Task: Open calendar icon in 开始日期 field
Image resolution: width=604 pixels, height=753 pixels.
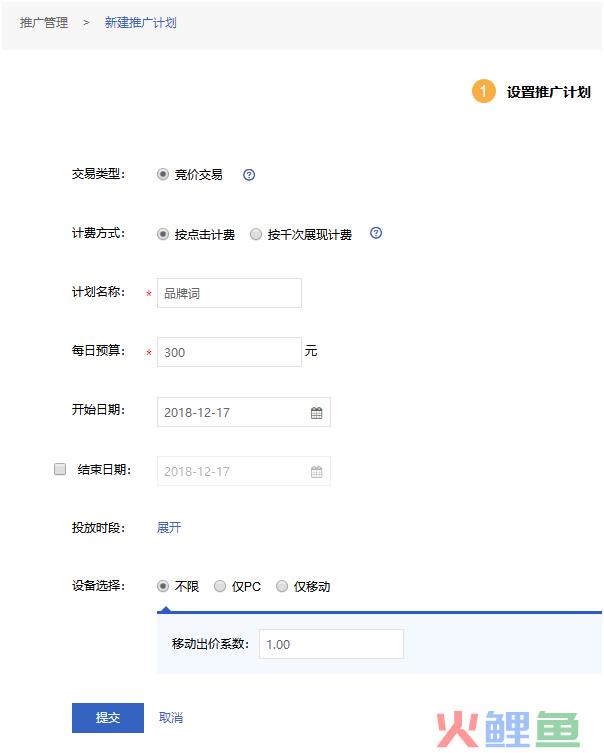Action: coord(316,413)
